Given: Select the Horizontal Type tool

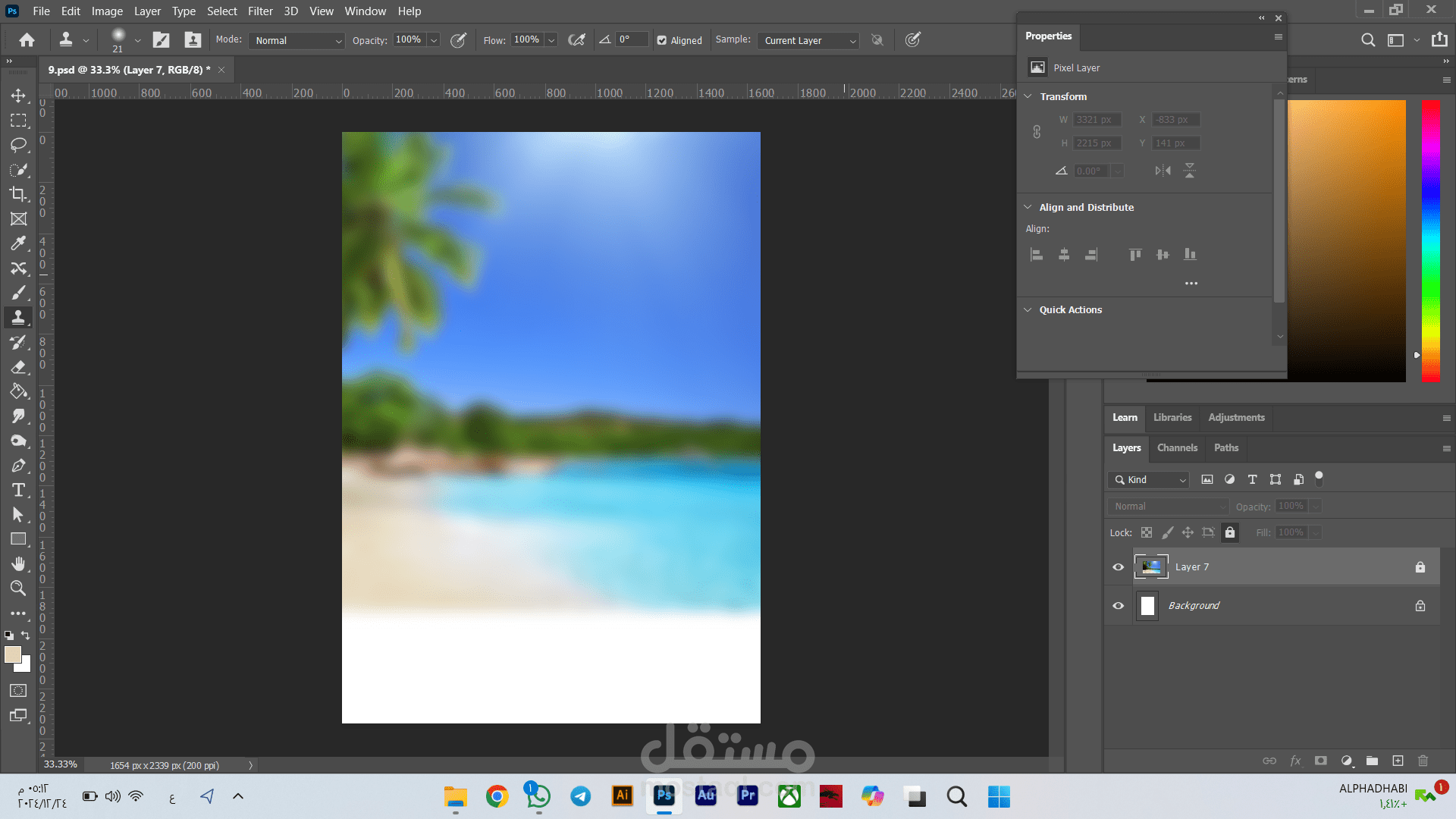Looking at the screenshot, I should coord(18,490).
